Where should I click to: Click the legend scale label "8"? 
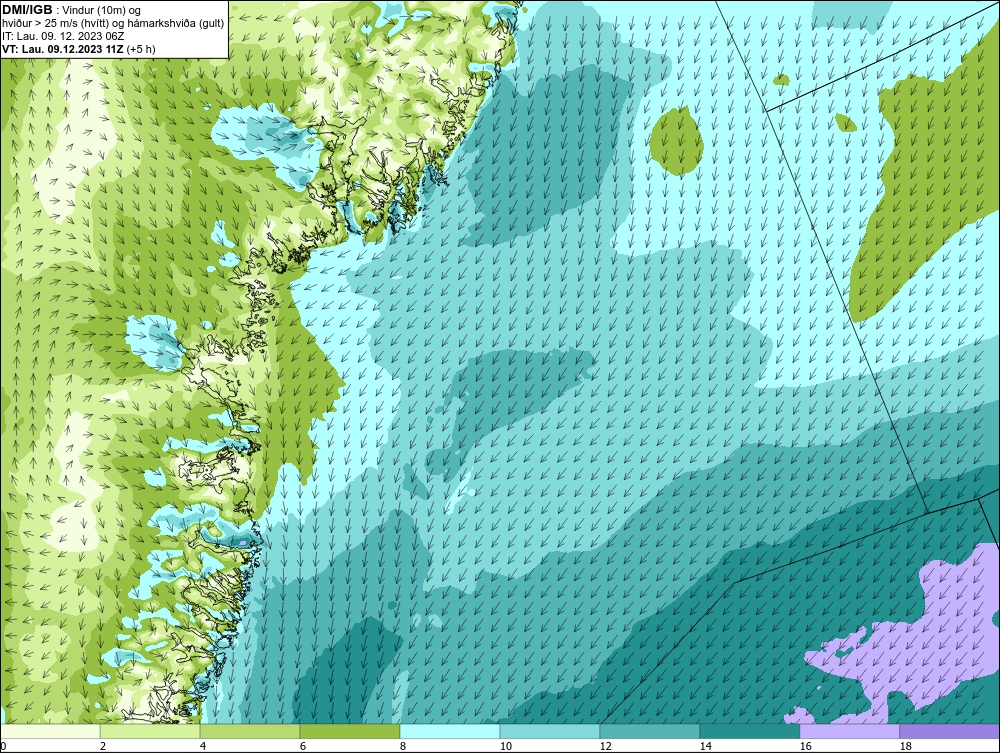[x=402, y=746]
